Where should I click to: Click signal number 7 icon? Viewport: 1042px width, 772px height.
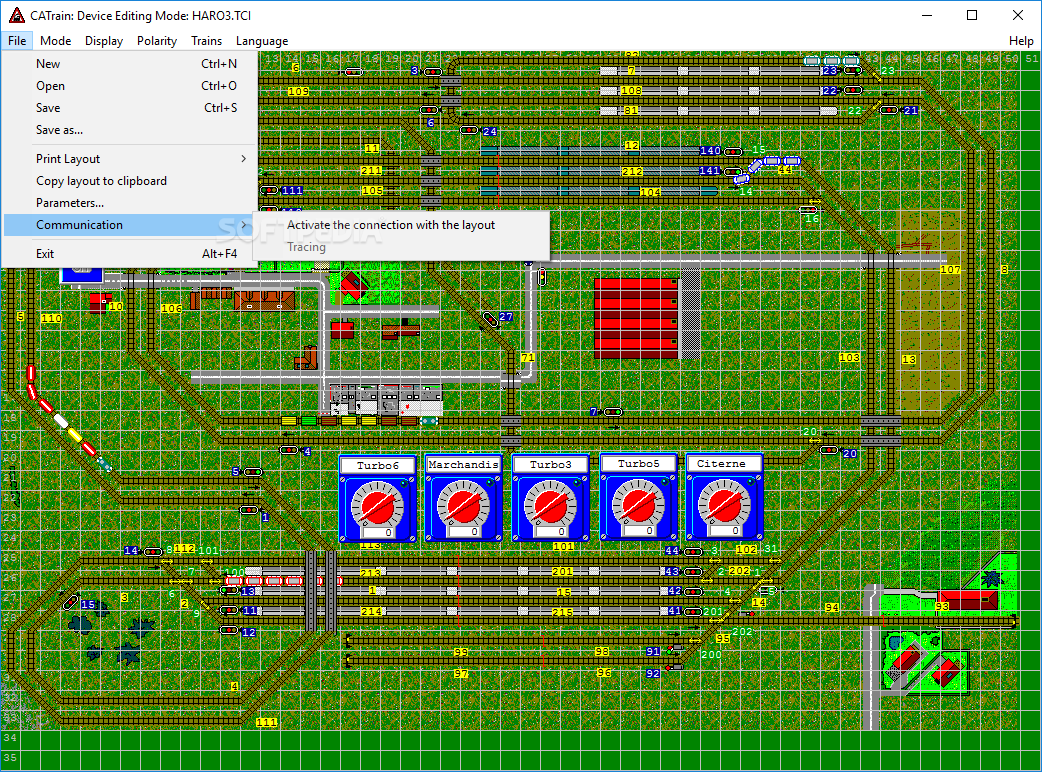pyautogui.click(x=613, y=412)
